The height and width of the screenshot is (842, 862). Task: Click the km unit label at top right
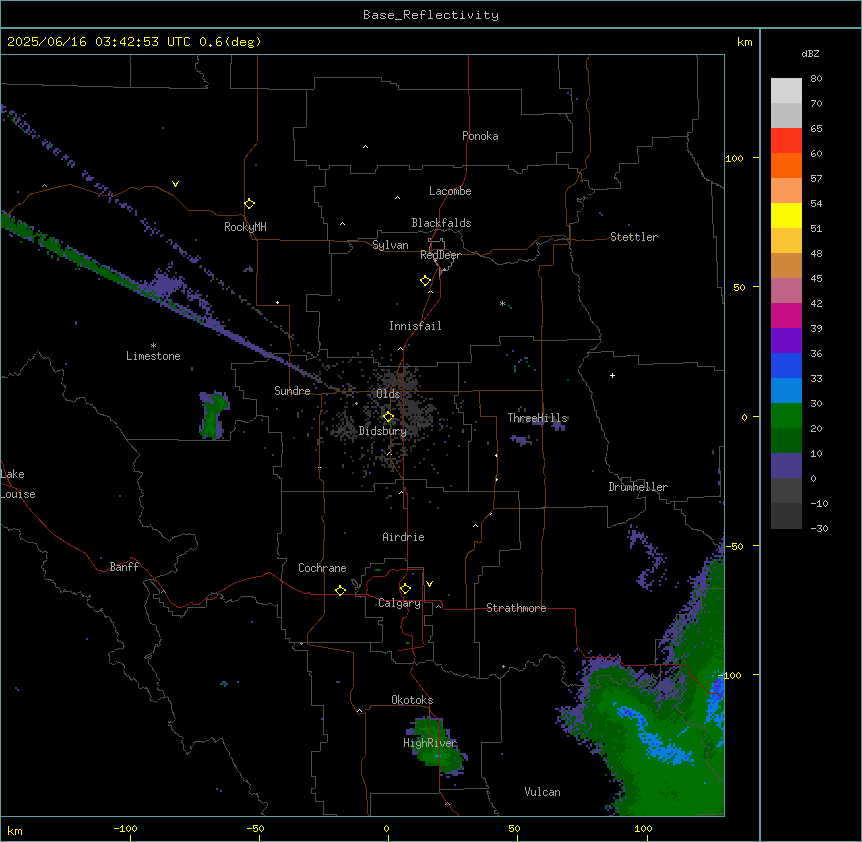click(744, 42)
